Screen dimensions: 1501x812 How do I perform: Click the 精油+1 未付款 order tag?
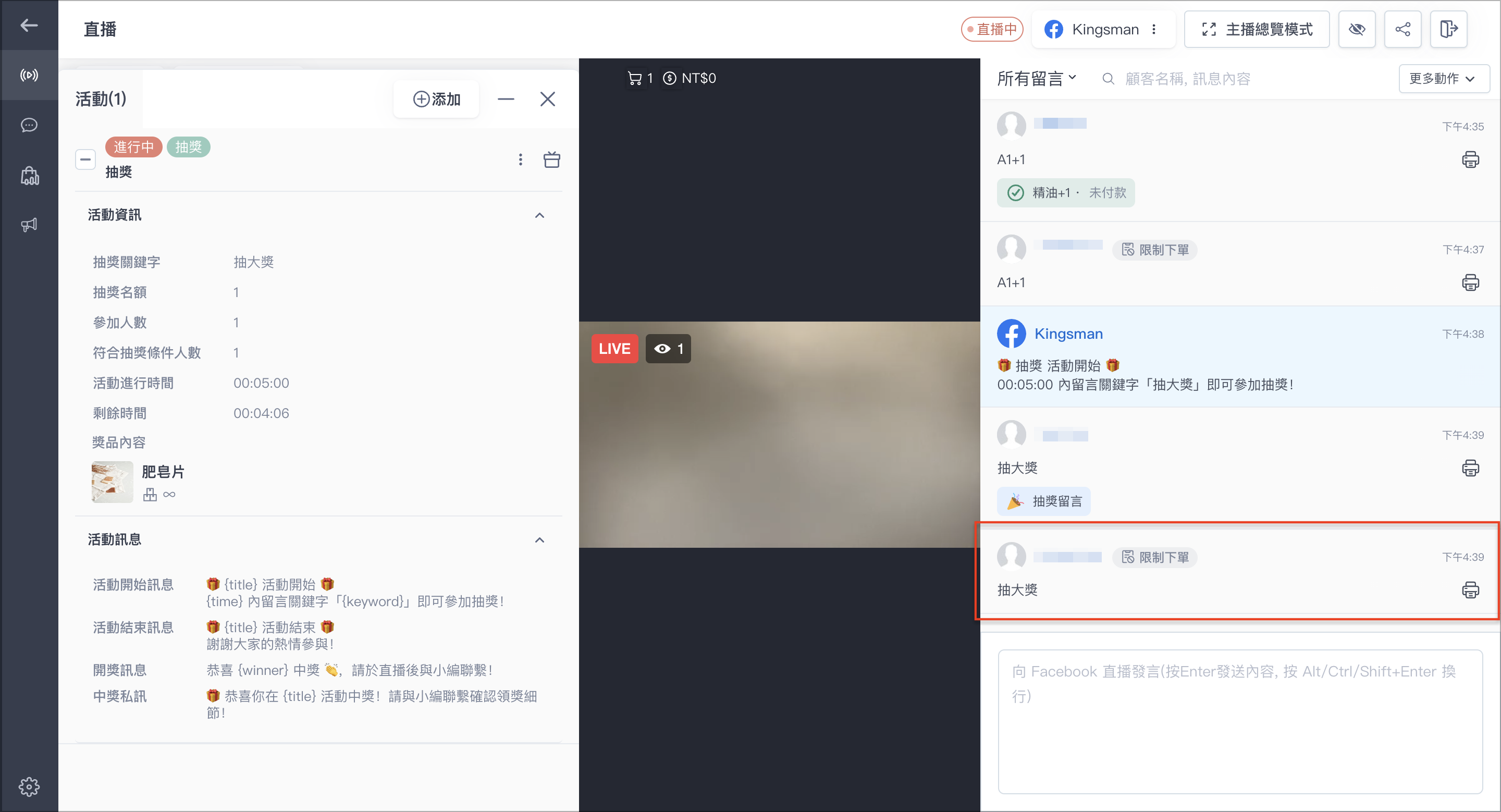pos(1065,193)
